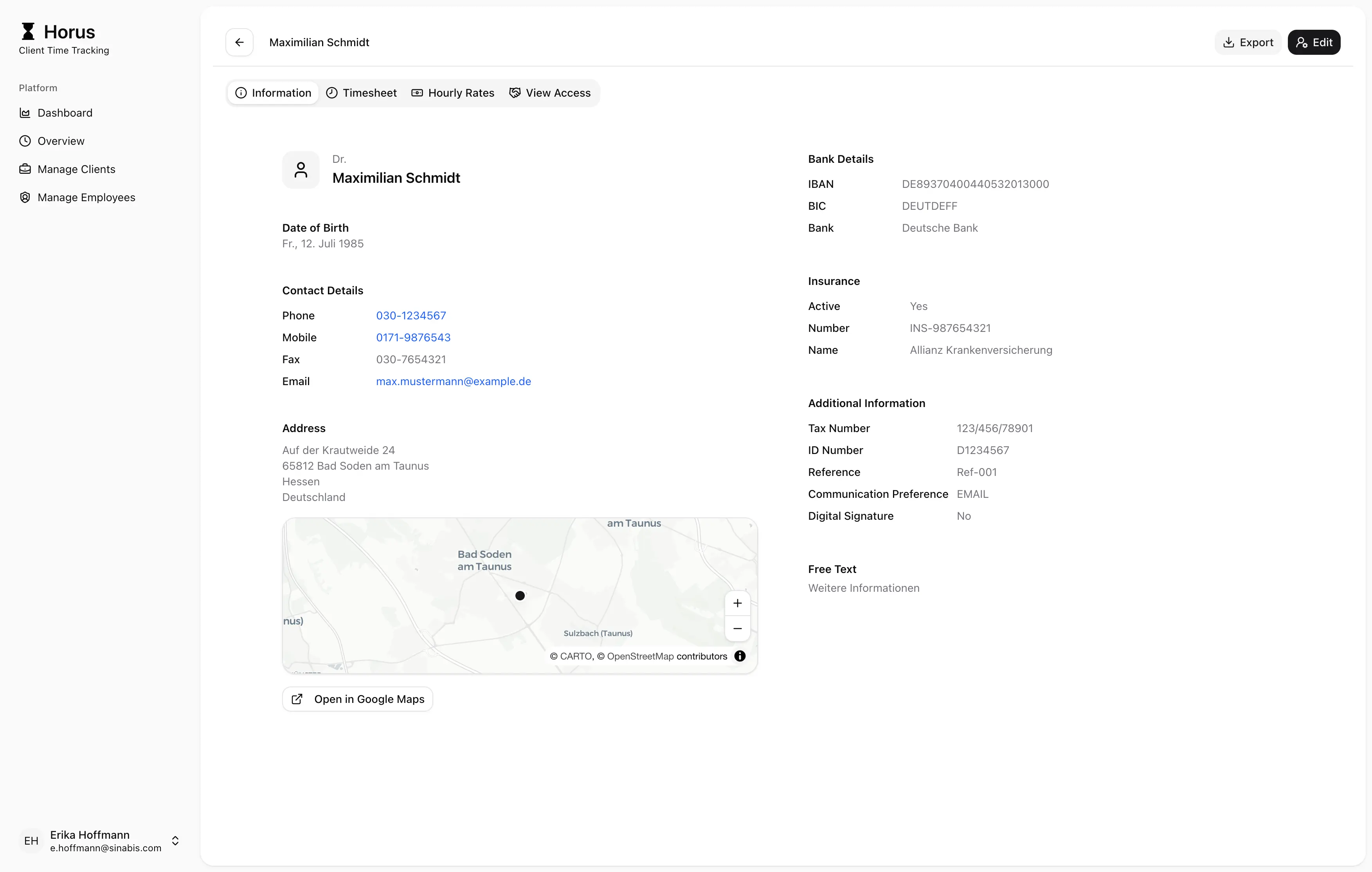The height and width of the screenshot is (872, 1372).
Task: Click the map attribution info icon
Action: (x=740, y=656)
